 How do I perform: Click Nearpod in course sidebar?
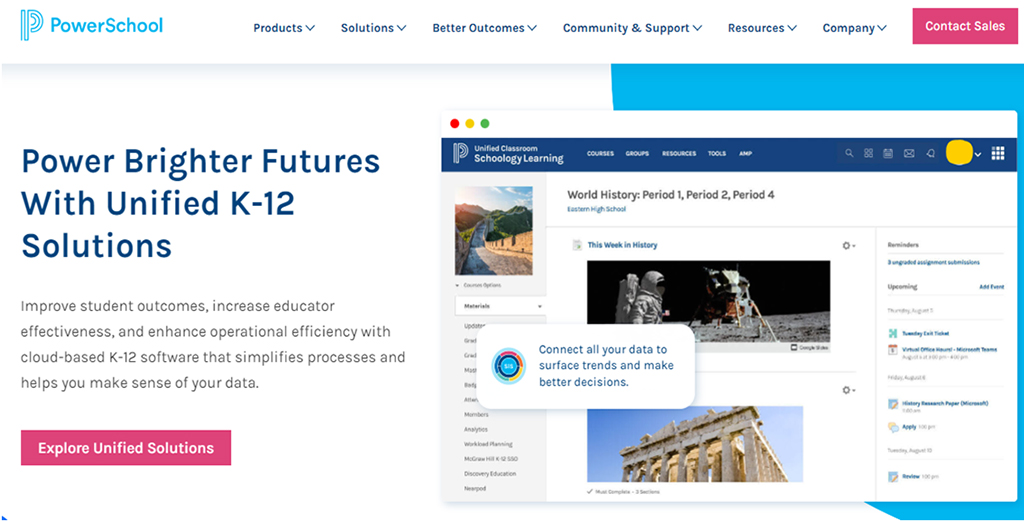tap(475, 488)
